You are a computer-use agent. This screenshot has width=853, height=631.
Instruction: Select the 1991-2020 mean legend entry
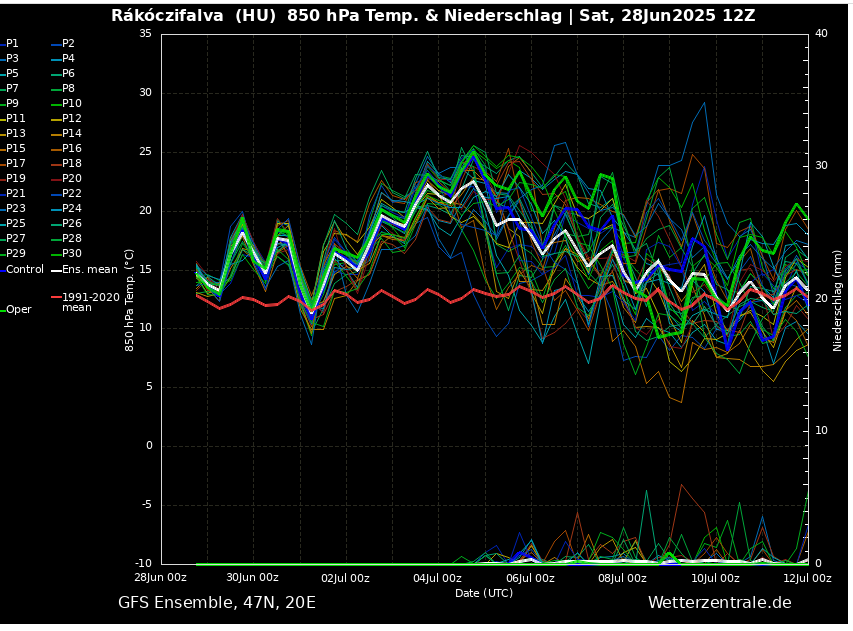click(x=90, y=302)
